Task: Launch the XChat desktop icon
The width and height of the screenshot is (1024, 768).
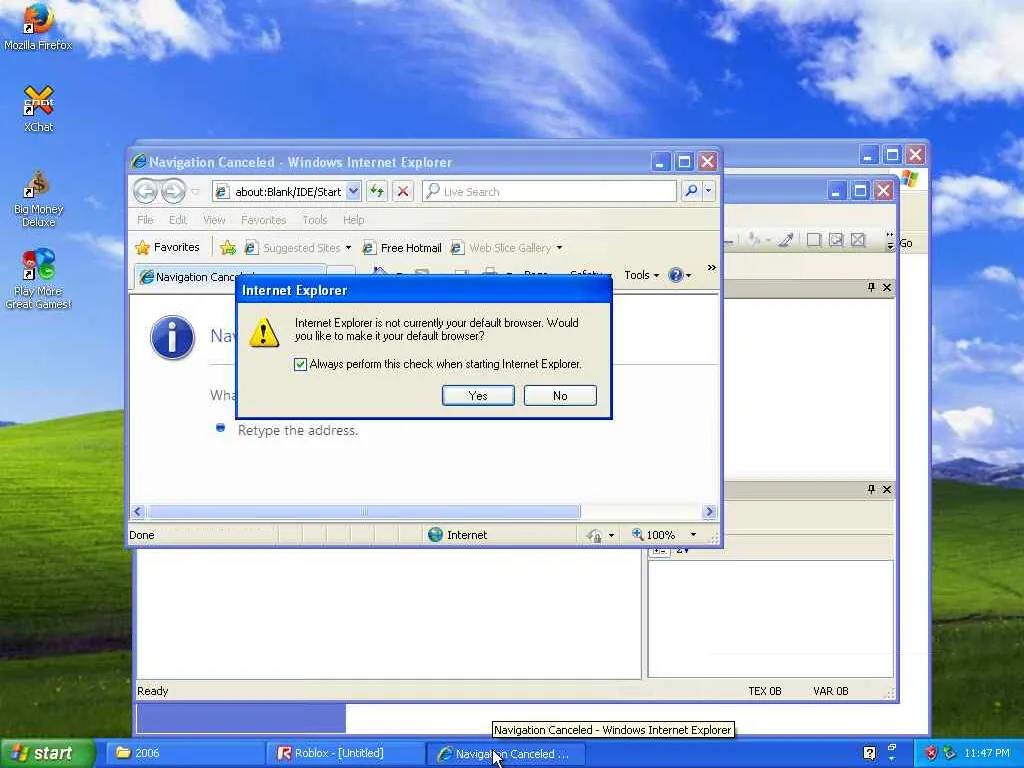Action: click(38, 108)
